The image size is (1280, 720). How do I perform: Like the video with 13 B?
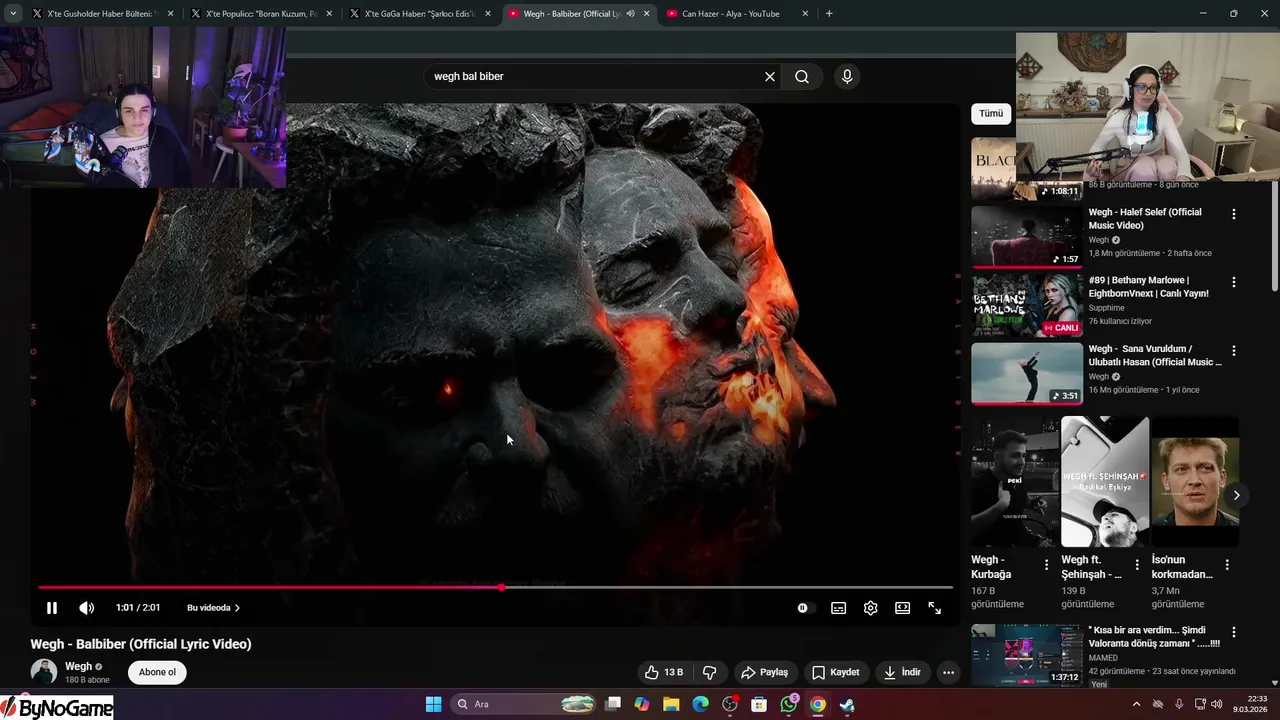coord(664,672)
